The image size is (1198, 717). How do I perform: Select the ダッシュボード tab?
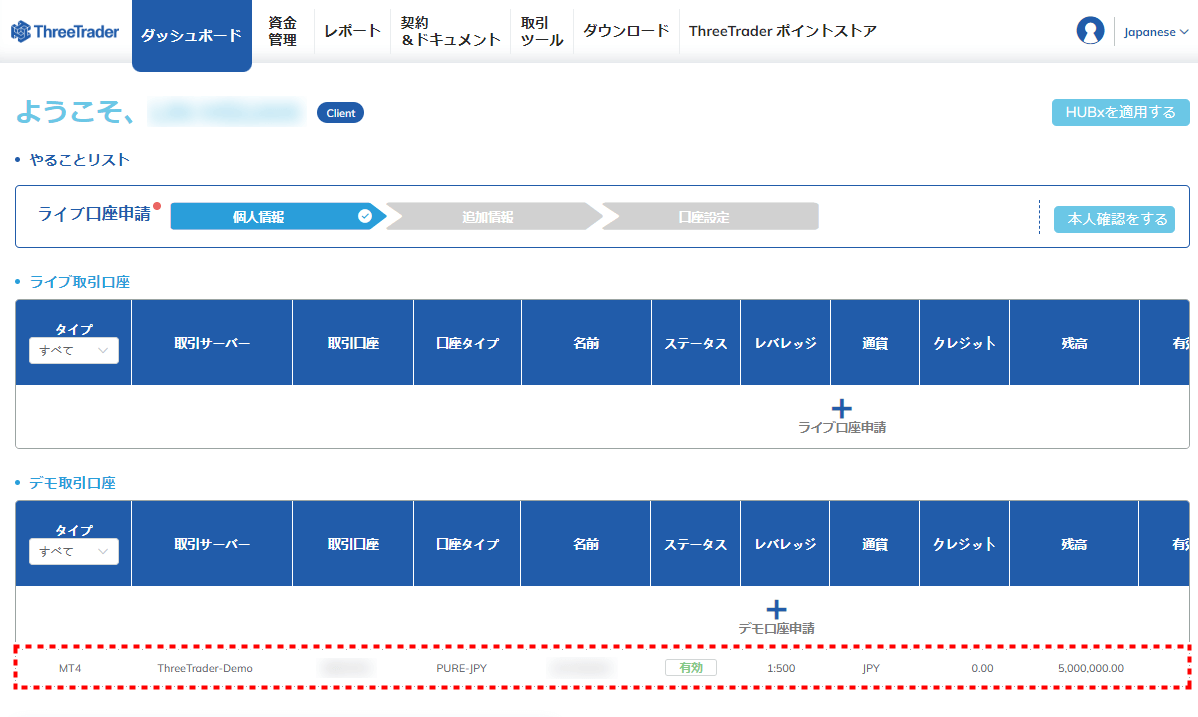(x=192, y=35)
